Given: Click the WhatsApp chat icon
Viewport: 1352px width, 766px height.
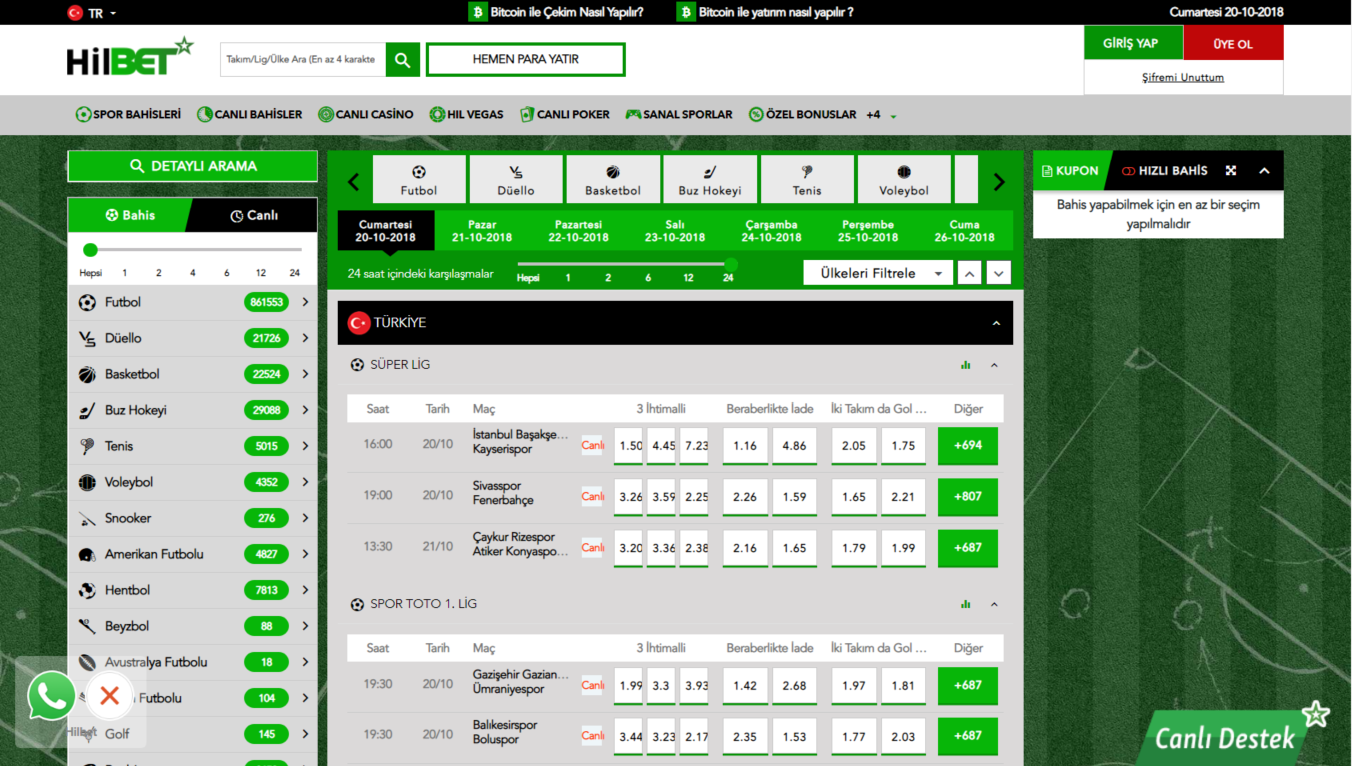Looking at the screenshot, I should click(x=50, y=695).
